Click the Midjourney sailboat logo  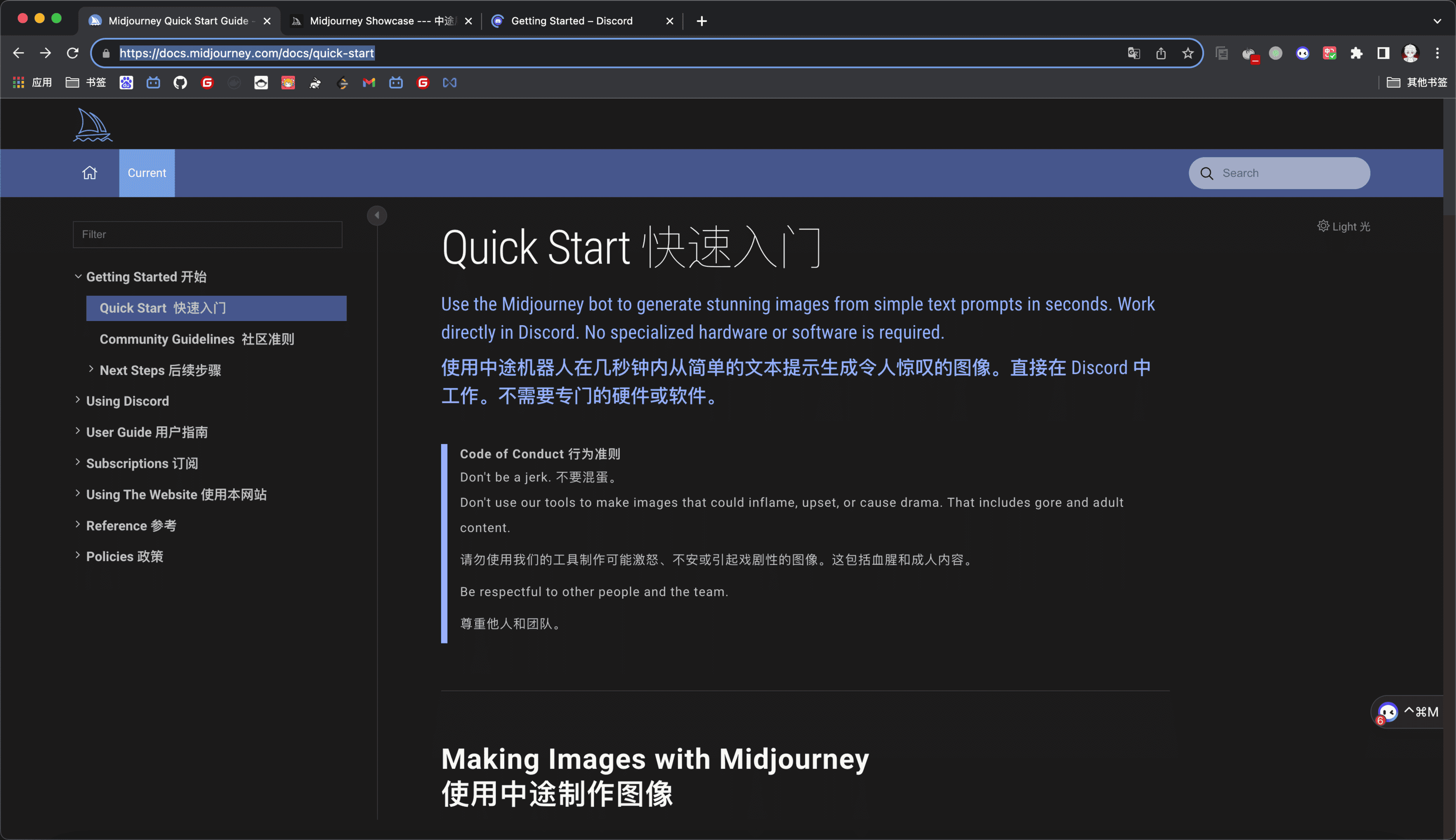92,124
